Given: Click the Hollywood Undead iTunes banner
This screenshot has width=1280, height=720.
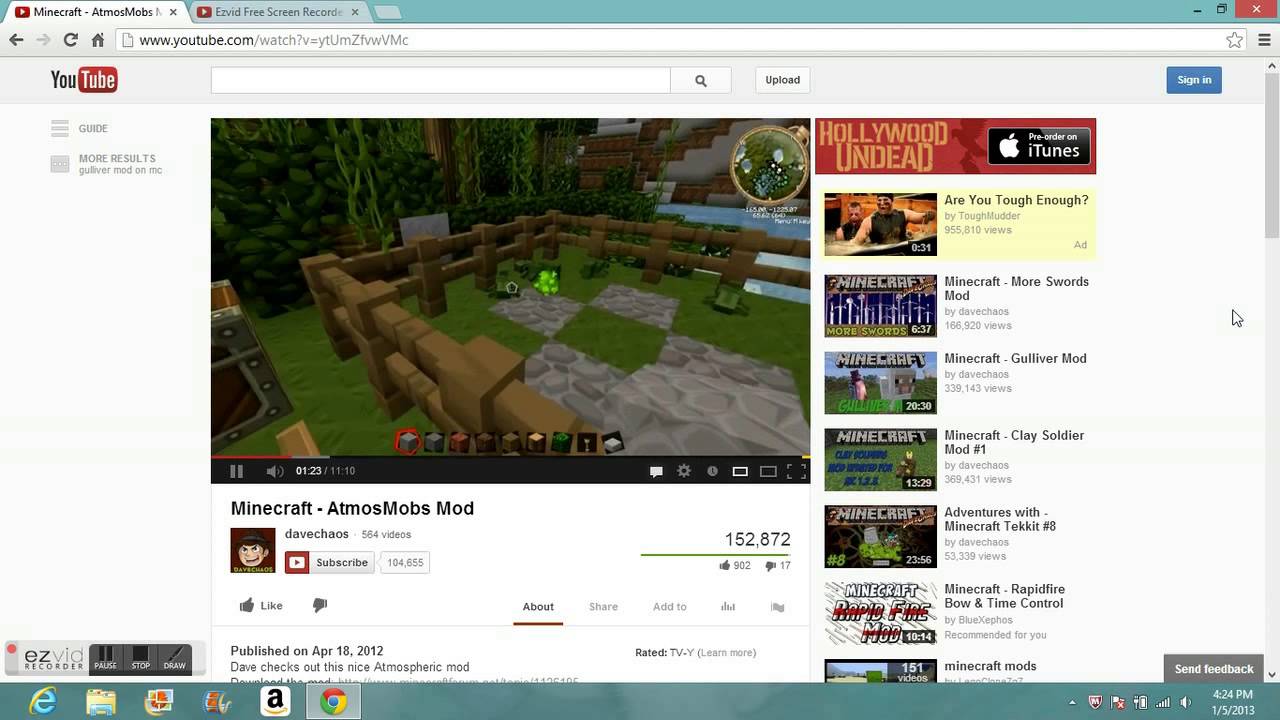Looking at the screenshot, I should [955, 146].
